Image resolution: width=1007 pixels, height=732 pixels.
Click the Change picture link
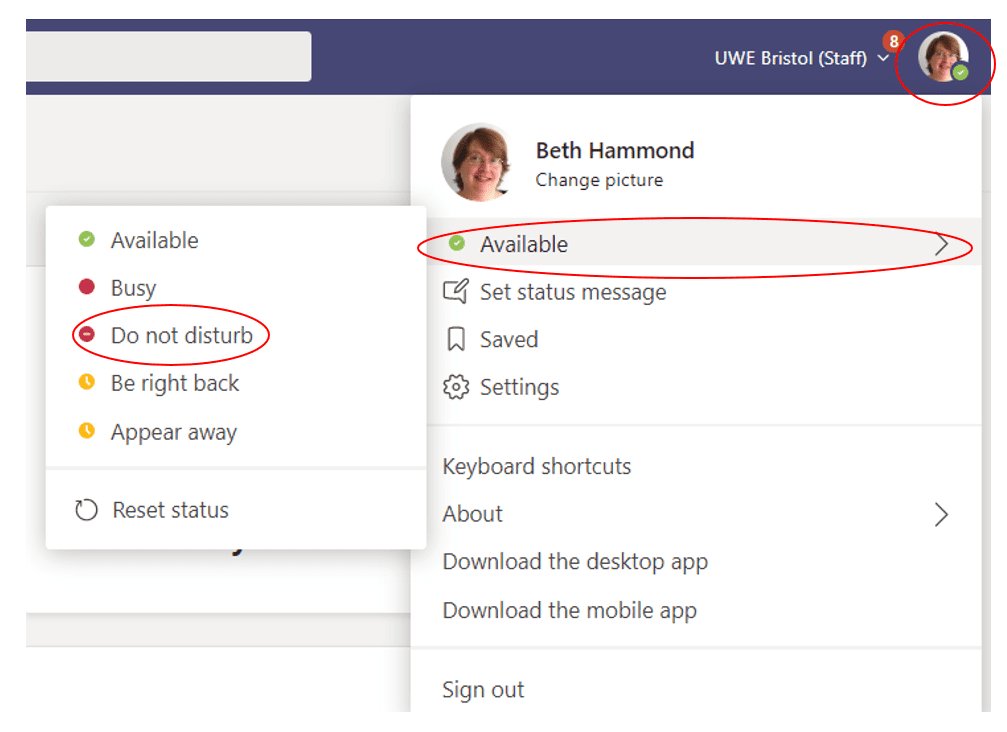(599, 180)
